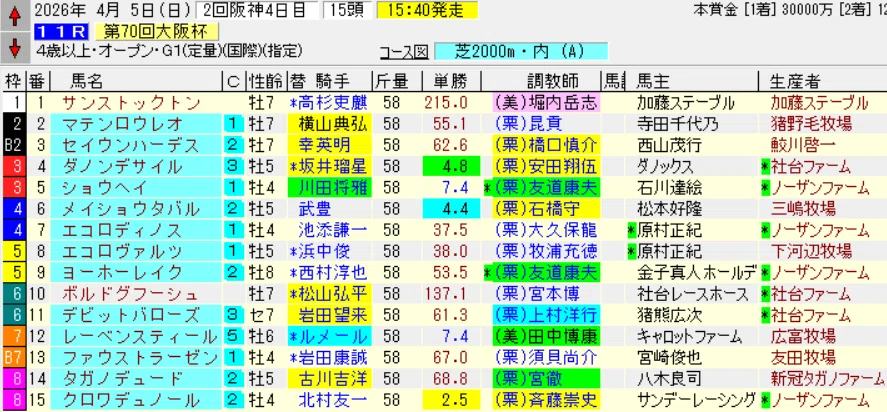887x412 pixels.
Task: Click the 第70回大阪杯 race name
Action: pyautogui.click(x=157, y=32)
